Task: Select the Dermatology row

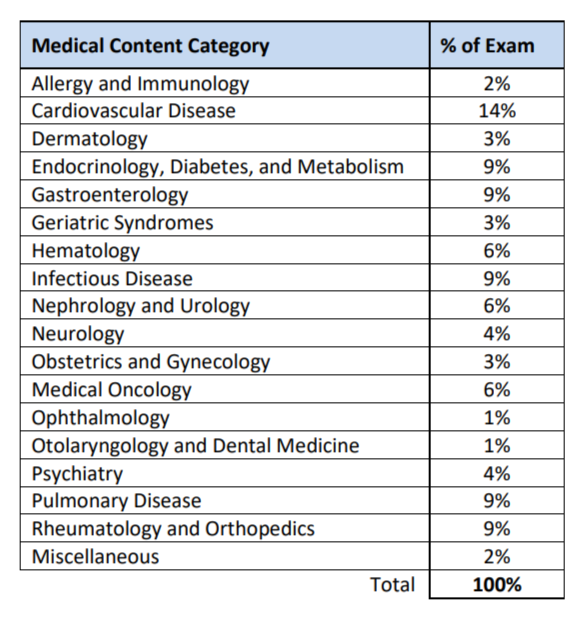Action: click(x=292, y=138)
